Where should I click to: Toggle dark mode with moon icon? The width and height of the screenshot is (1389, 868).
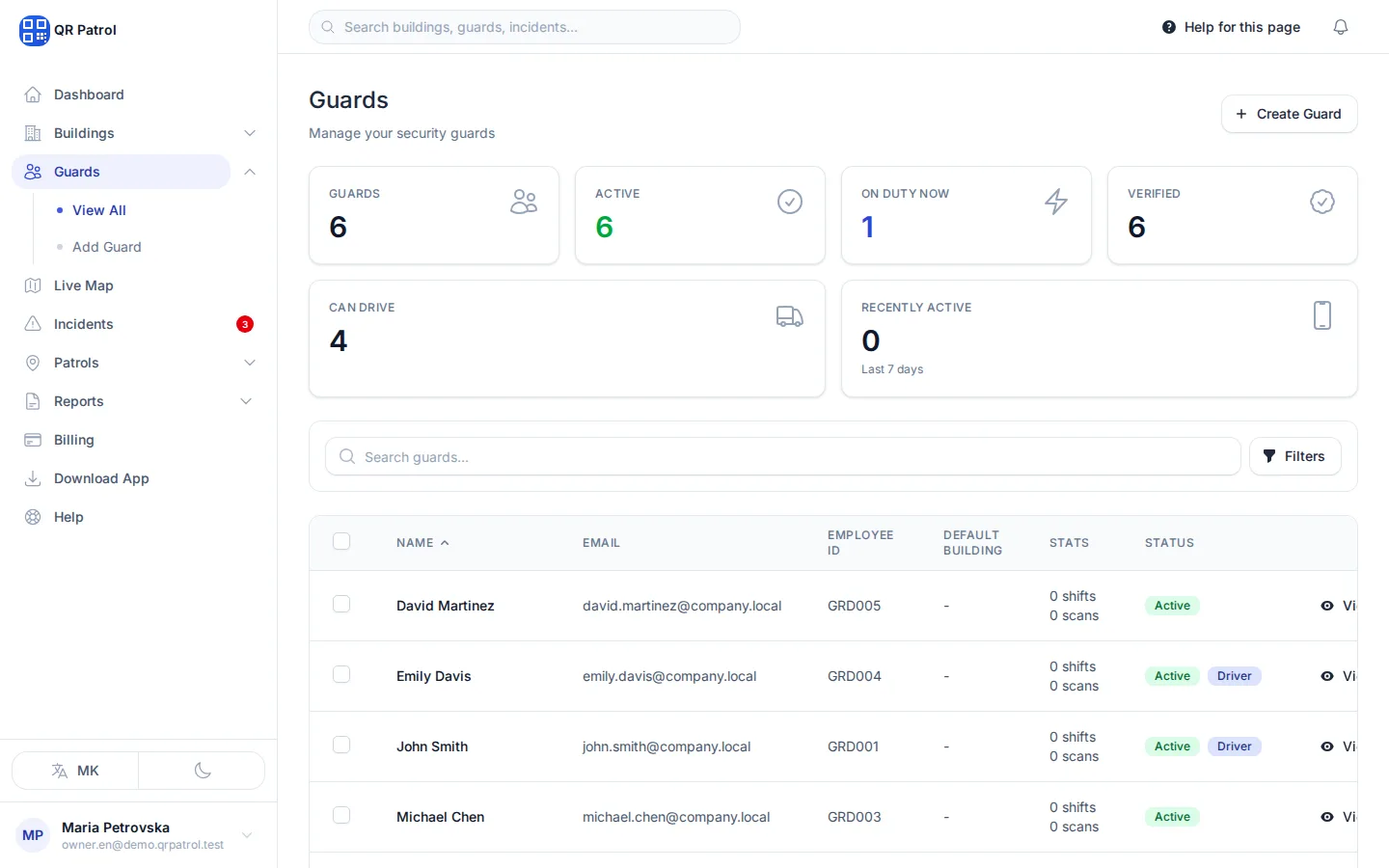[x=203, y=771]
